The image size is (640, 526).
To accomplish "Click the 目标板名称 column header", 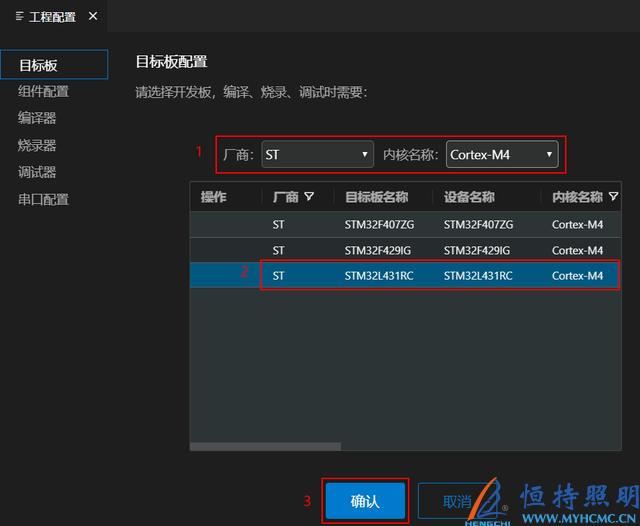I will click(x=376, y=197).
